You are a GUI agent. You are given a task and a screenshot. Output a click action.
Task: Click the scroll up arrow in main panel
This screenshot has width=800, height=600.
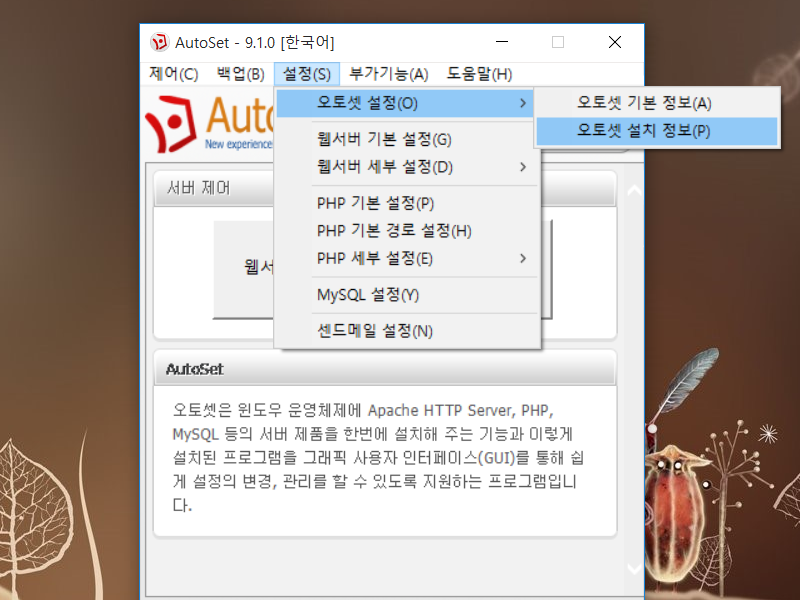[634, 191]
